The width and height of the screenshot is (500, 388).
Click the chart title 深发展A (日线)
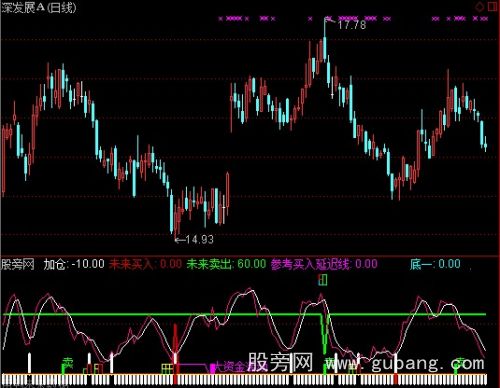39,8
